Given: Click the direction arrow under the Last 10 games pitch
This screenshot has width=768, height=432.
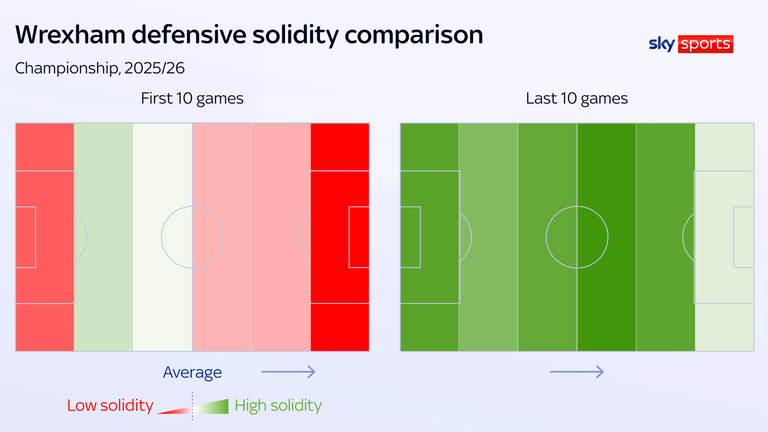Looking at the screenshot, I should click(576, 372).
